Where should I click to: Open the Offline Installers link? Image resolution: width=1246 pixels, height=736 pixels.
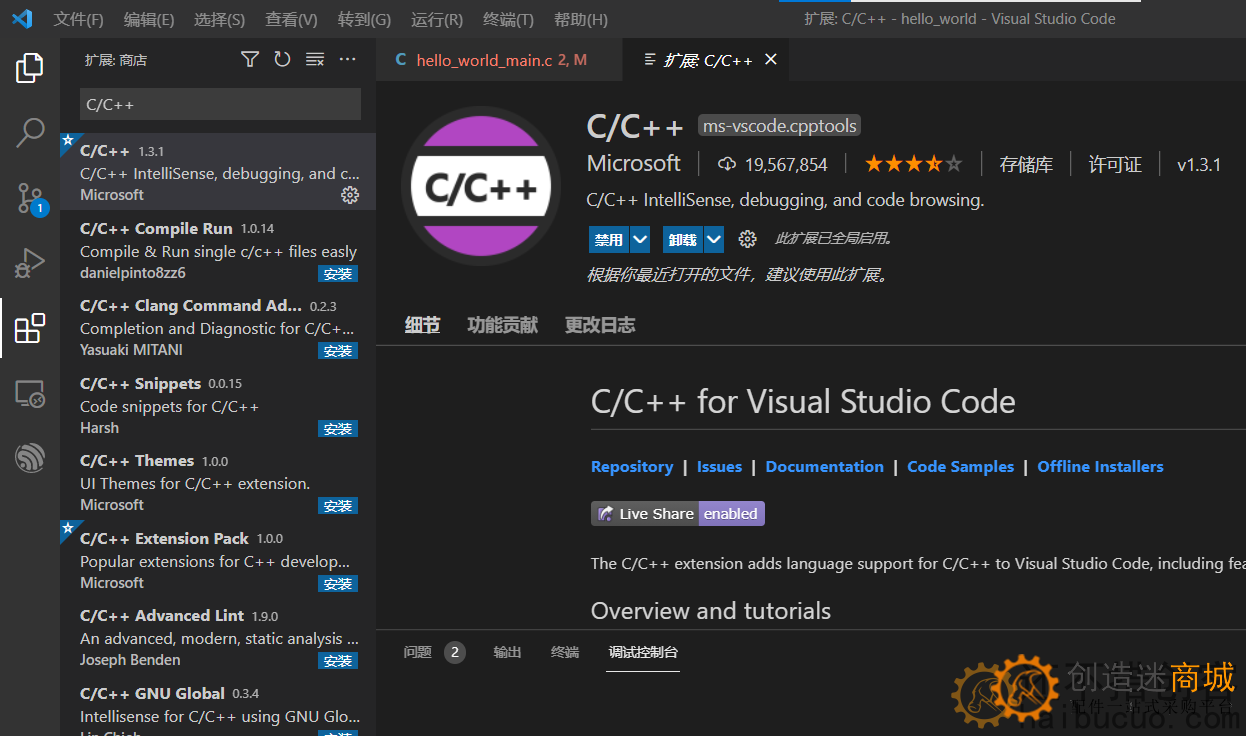pos(1100,466)
